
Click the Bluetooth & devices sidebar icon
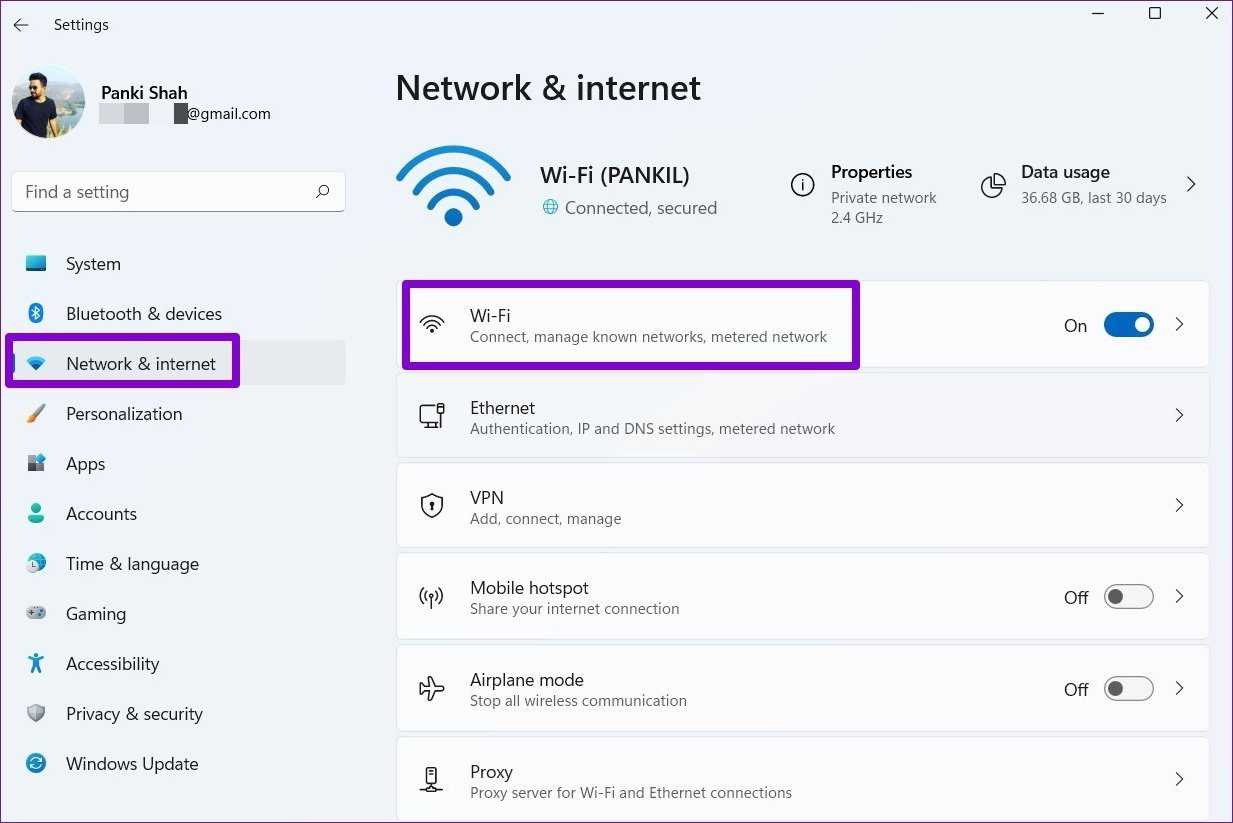[x=36, y=314]
